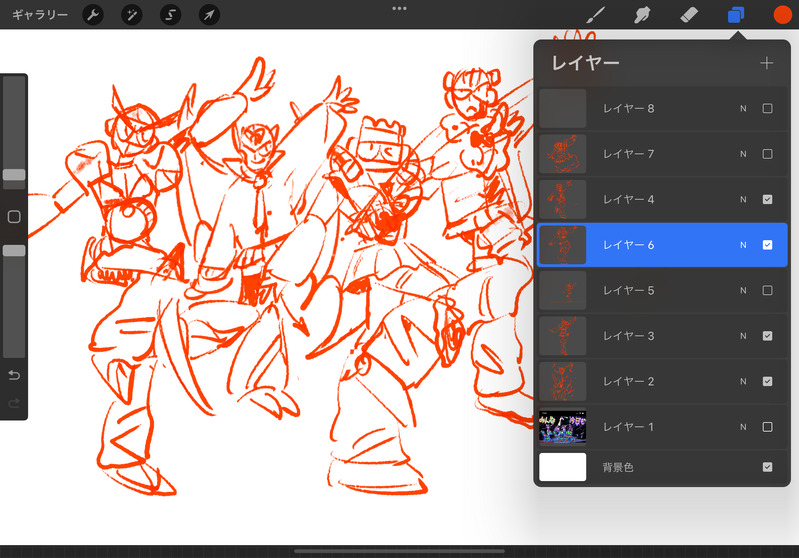The image size is (799, 558).
Task: Tap the レイヤー 3 sketch thumbnail
Action: pos(563,336)
